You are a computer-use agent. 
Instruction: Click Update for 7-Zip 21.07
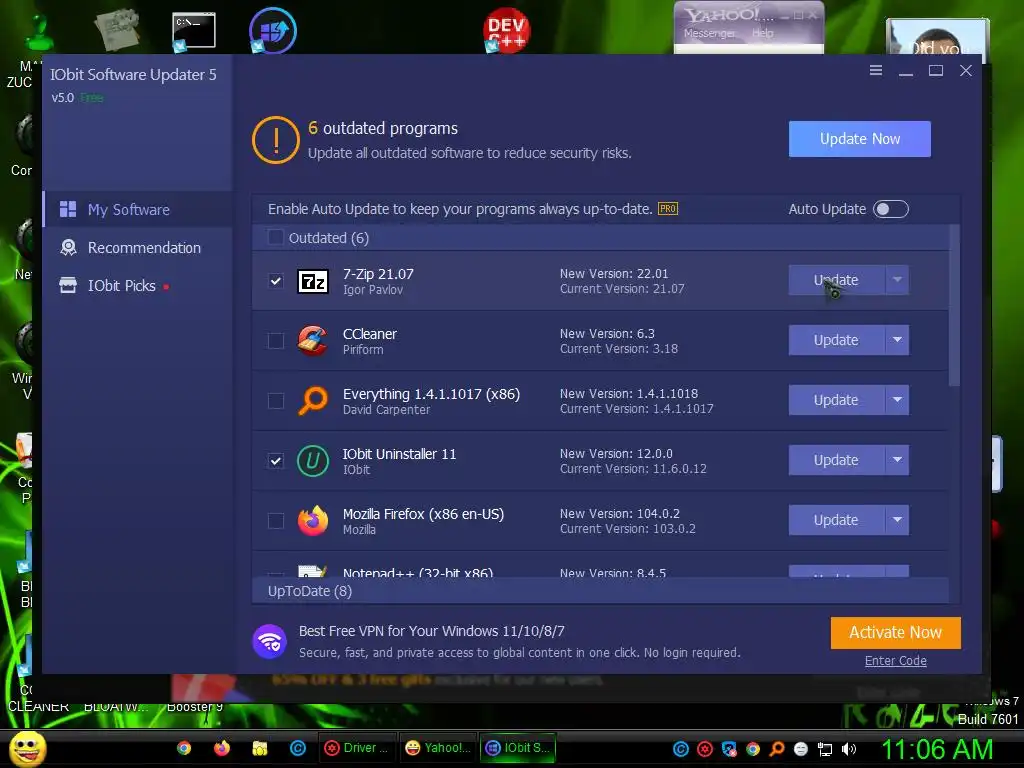[837, 280]
